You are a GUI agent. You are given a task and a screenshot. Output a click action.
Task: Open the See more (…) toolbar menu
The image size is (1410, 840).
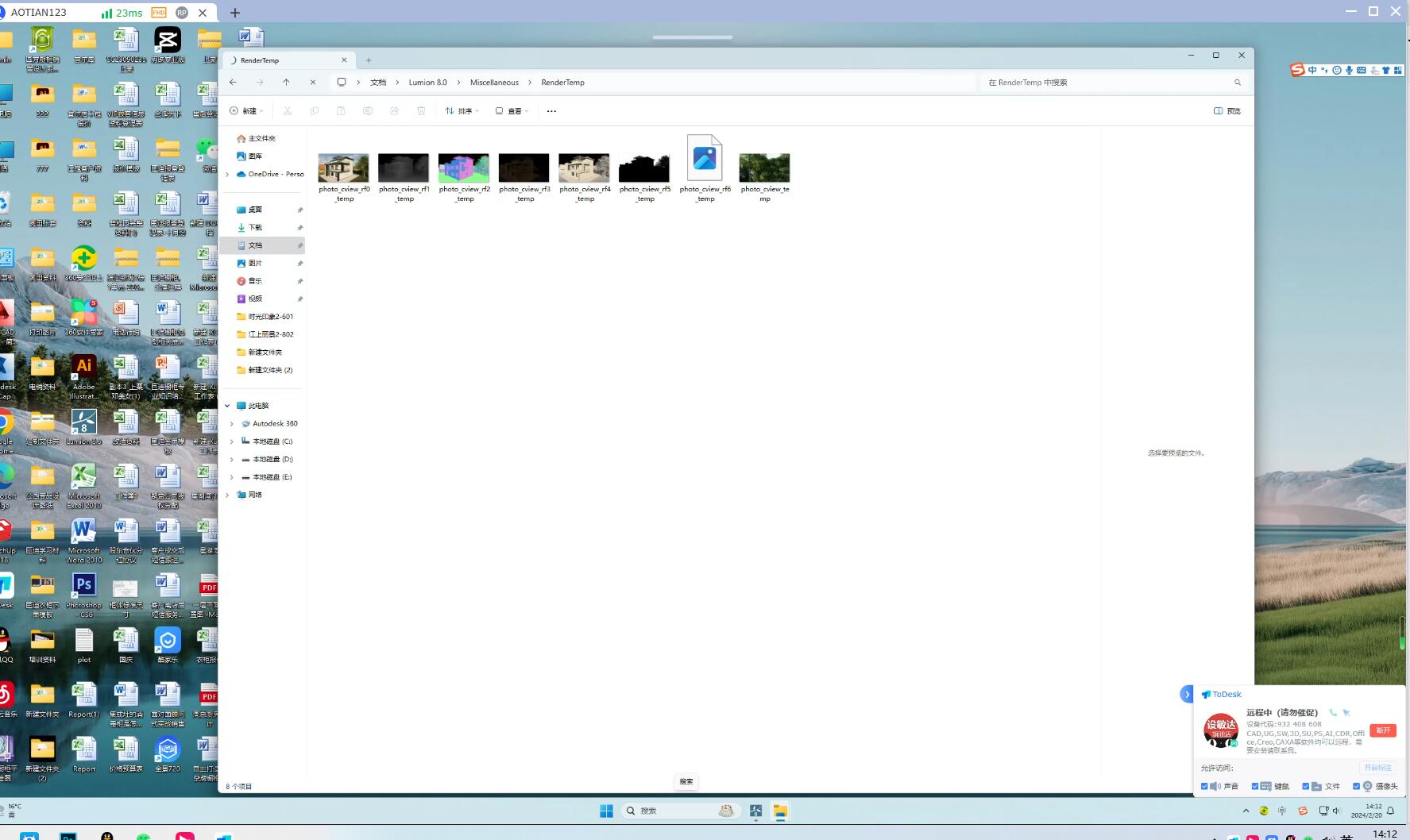tap(551, 111)
